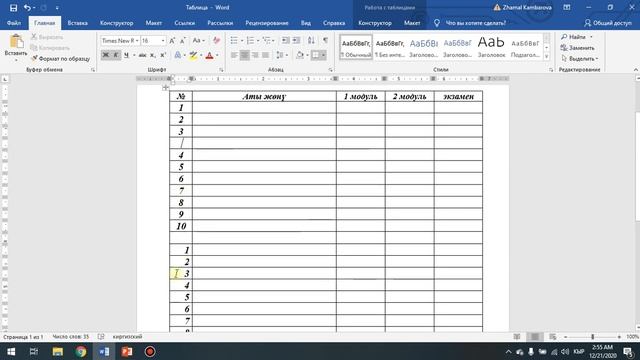Image resolution: width=640 pixels, height=360 pixels.
Task: Adjust the zoom slider in status bar
Action: point(592,337)
